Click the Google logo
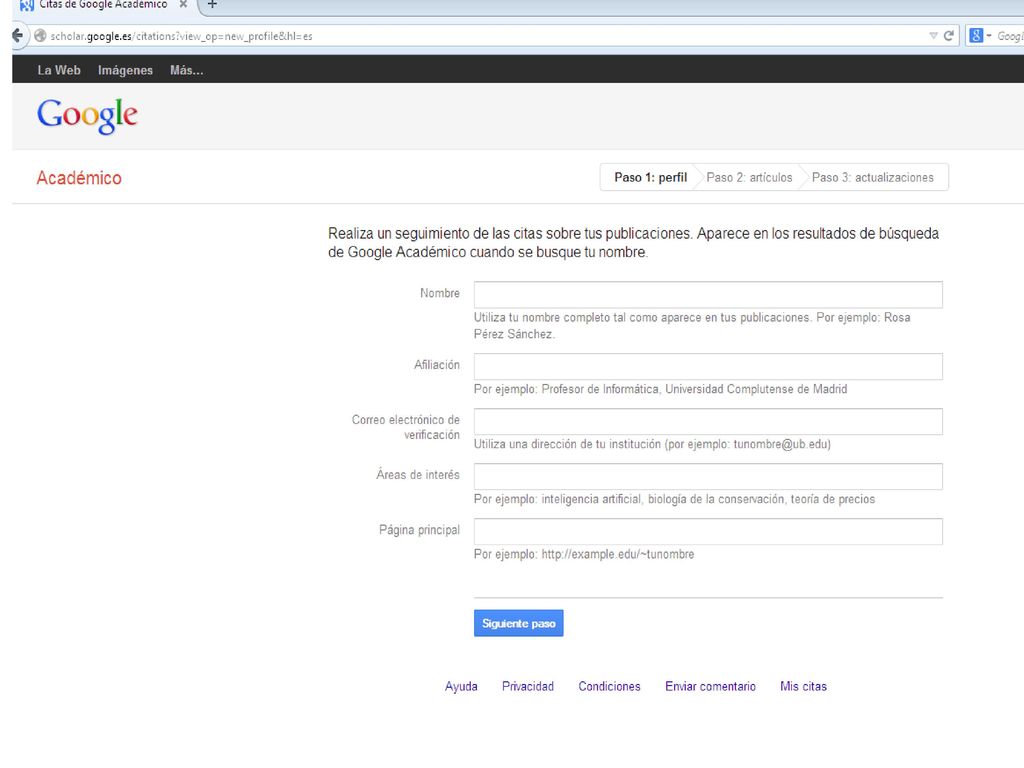The width and height of the screenshot is (1024, 768). click(x=87, y=116)
